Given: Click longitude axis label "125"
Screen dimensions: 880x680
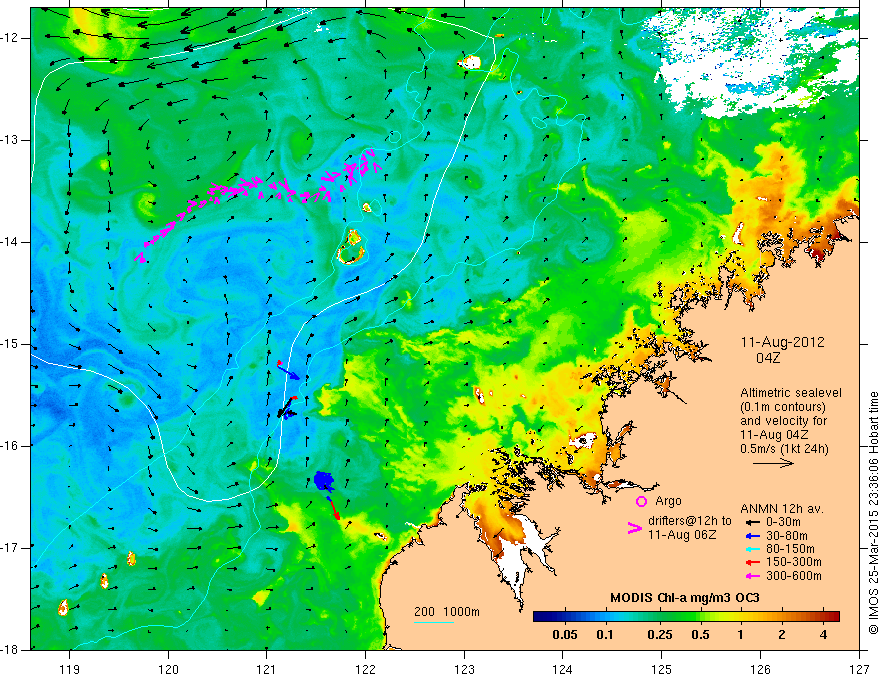Looking at the screenshot, I should (x=662, y=669).
